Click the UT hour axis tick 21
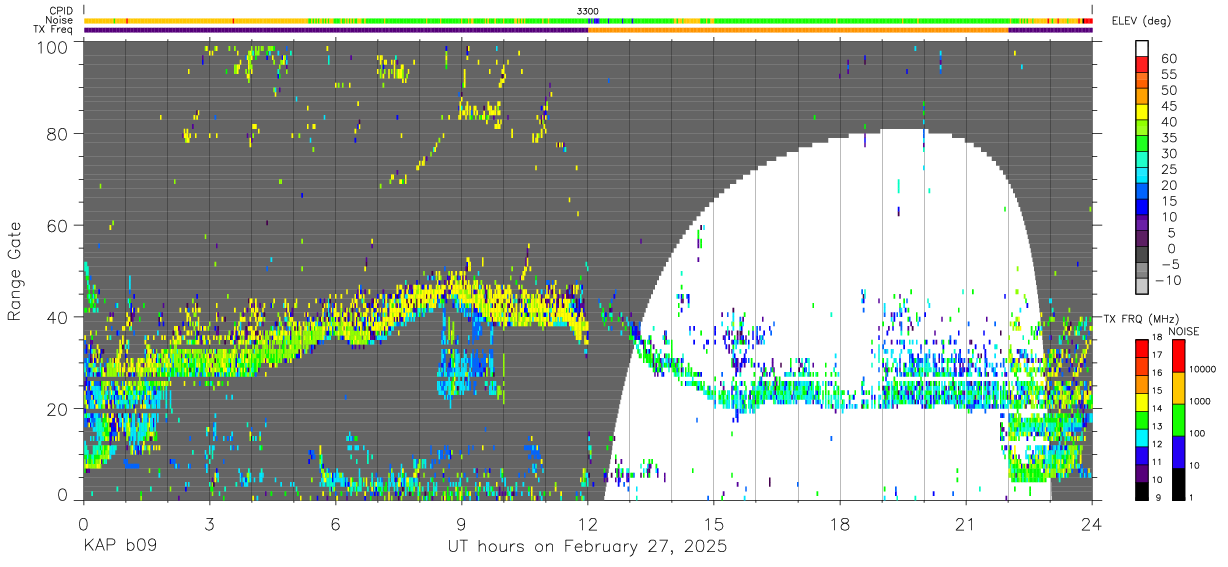The height and width of the screenshot is (567, 1228). click(x=965, y=523)
